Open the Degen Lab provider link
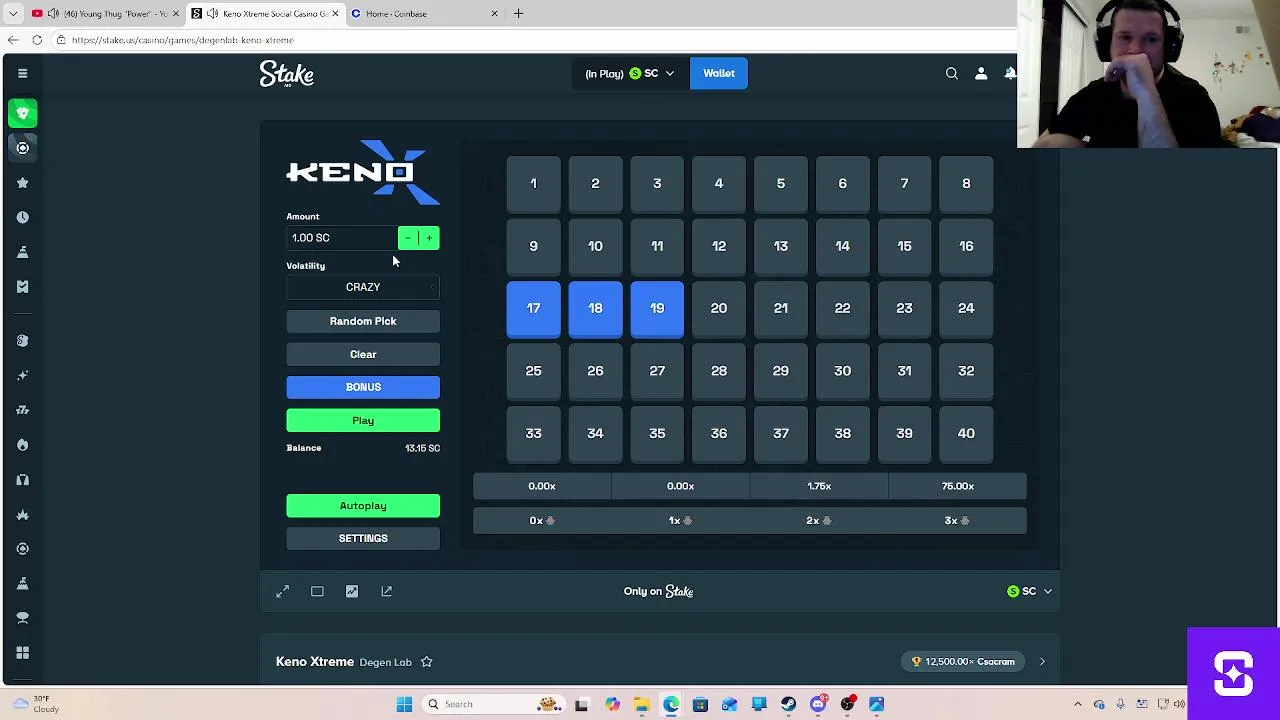1280x720 pixels. [385, 662]
